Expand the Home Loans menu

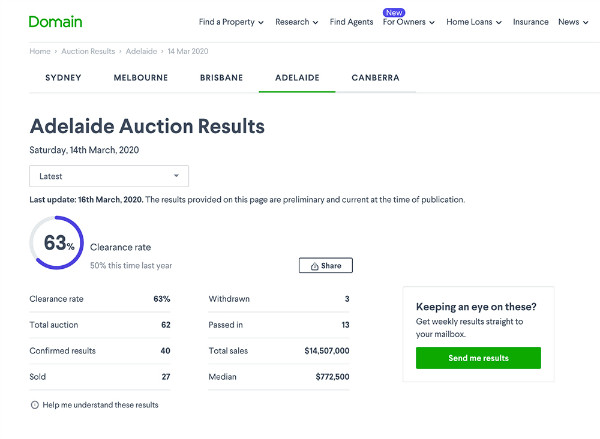tap(474, 22)
